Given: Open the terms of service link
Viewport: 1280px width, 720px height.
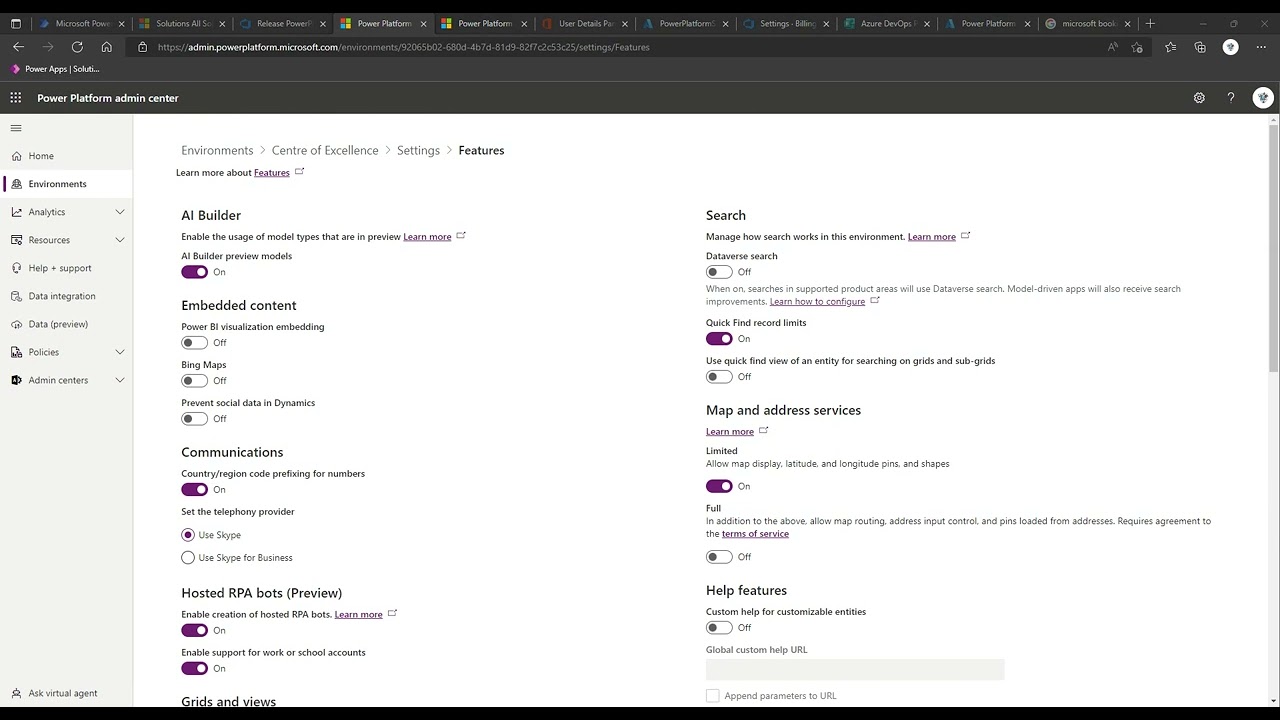Looking at the screenshot, I should point(755,534).
